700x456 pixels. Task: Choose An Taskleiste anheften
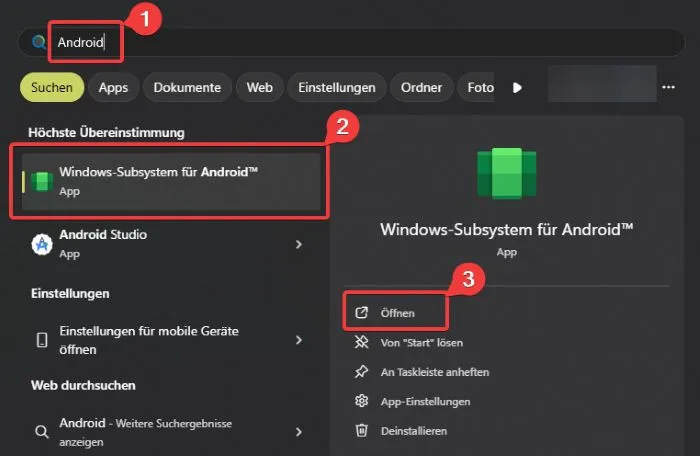(x=435, y=372)
